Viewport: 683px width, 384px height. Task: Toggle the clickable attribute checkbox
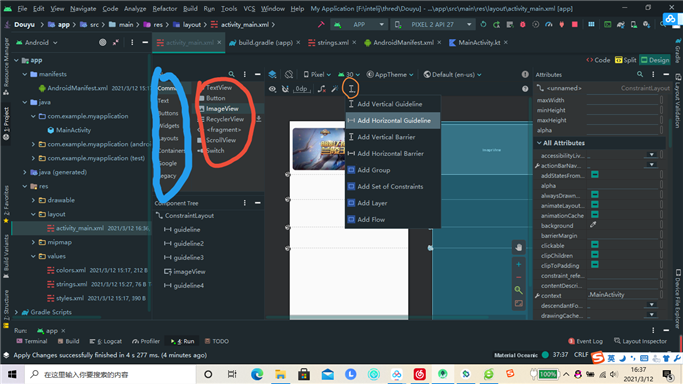(x=595, y=245)
